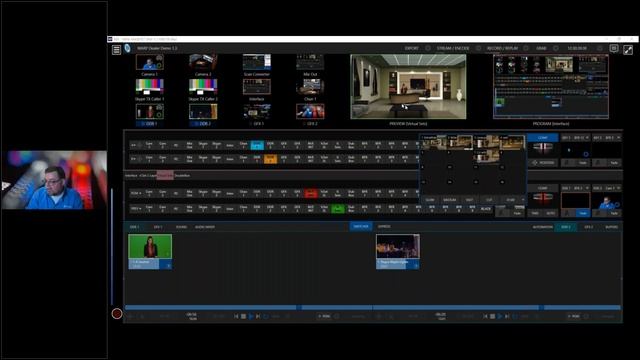The height and width of the screenshot is (360, 640).
Task: Click the DDR 1 scrub bar
Action: pyautogui.click(x=248, y=307)
